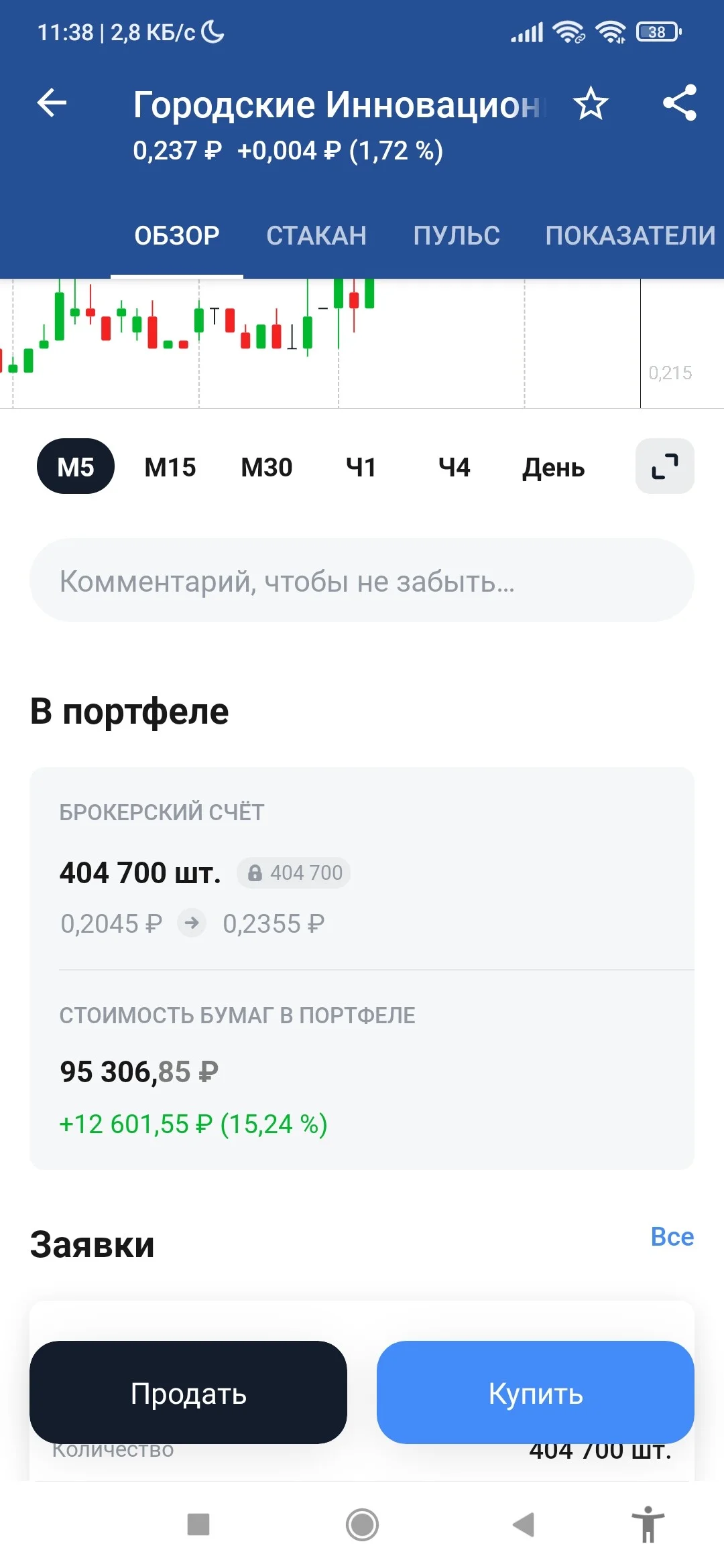Viewport: 724px width, 1568px height.
Task: Tap the Android accessibility icon
Action: [x=648, y=1524]
